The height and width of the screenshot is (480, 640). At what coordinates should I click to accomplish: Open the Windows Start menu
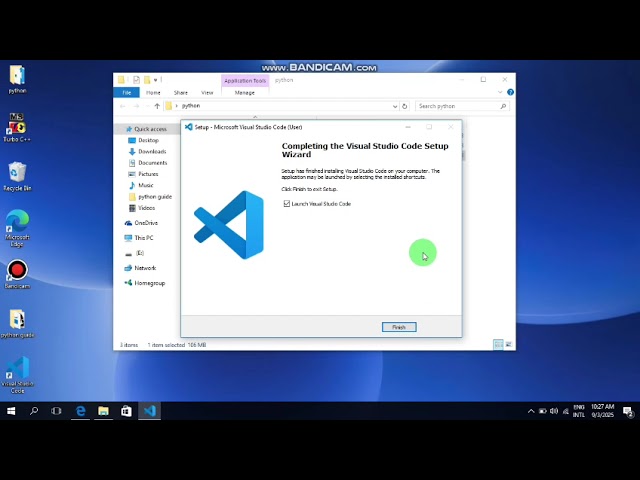[11, 411]
